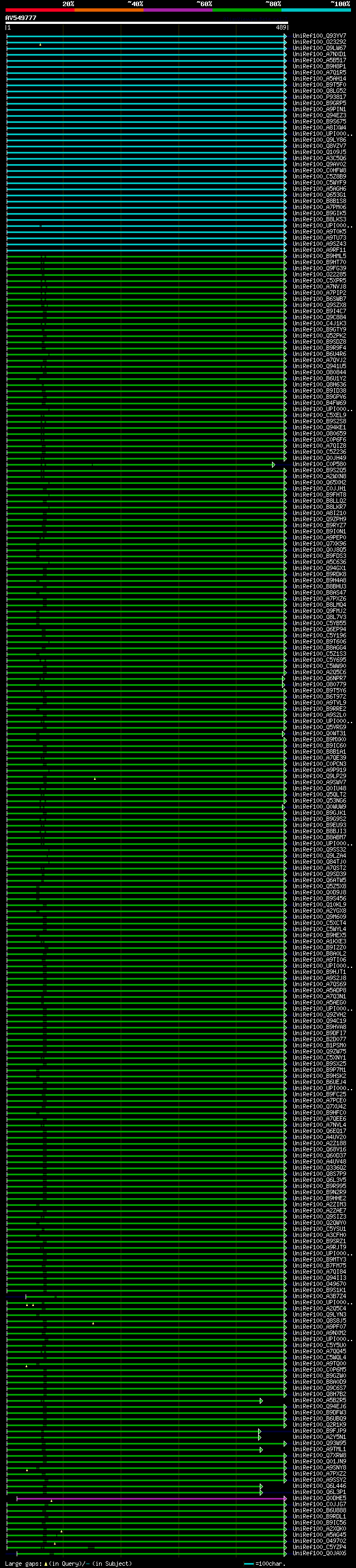356x1568 pixels.
Task: Select hit UniRef100_Q94GX1
Action: pos(319,568)
